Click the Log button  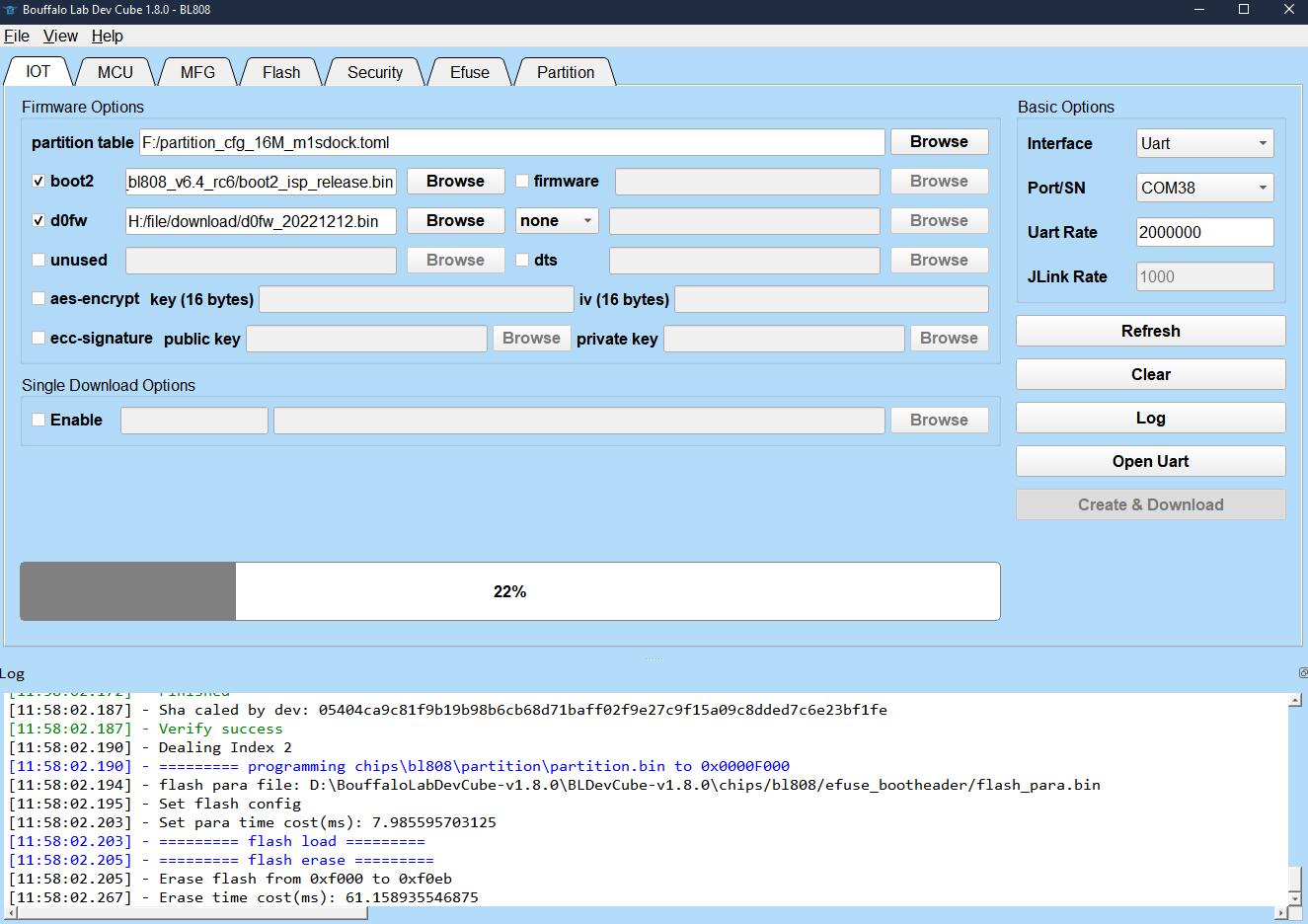tap(1151, 418)
